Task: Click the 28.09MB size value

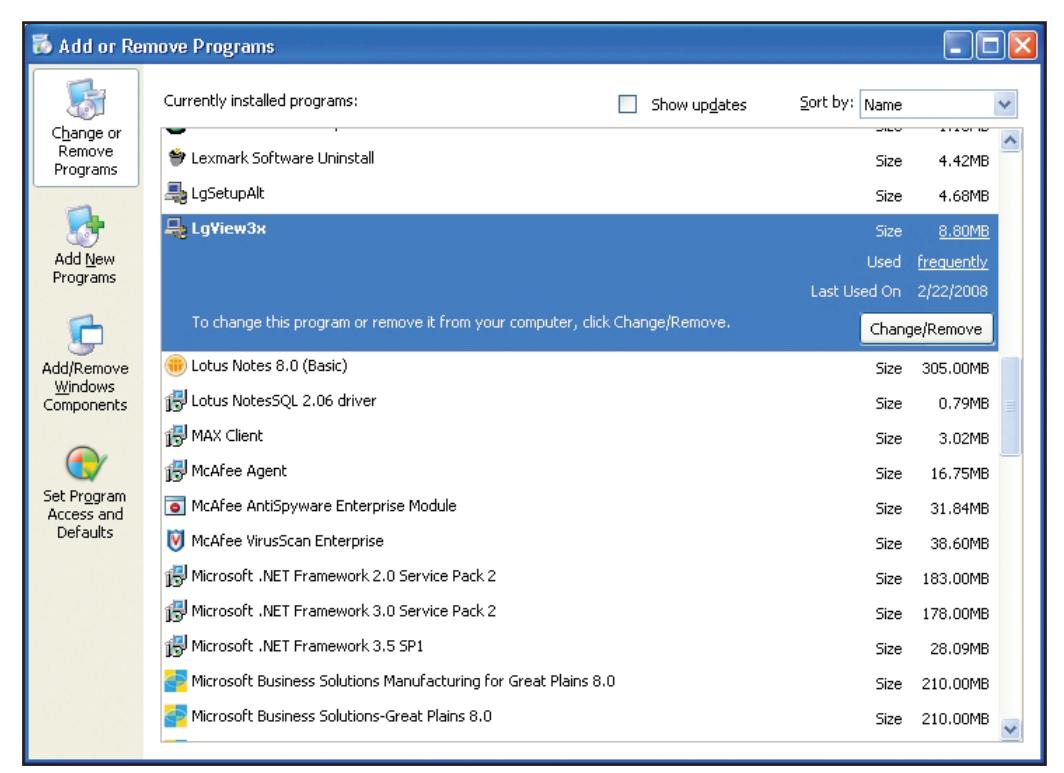Action: point(960,649)
